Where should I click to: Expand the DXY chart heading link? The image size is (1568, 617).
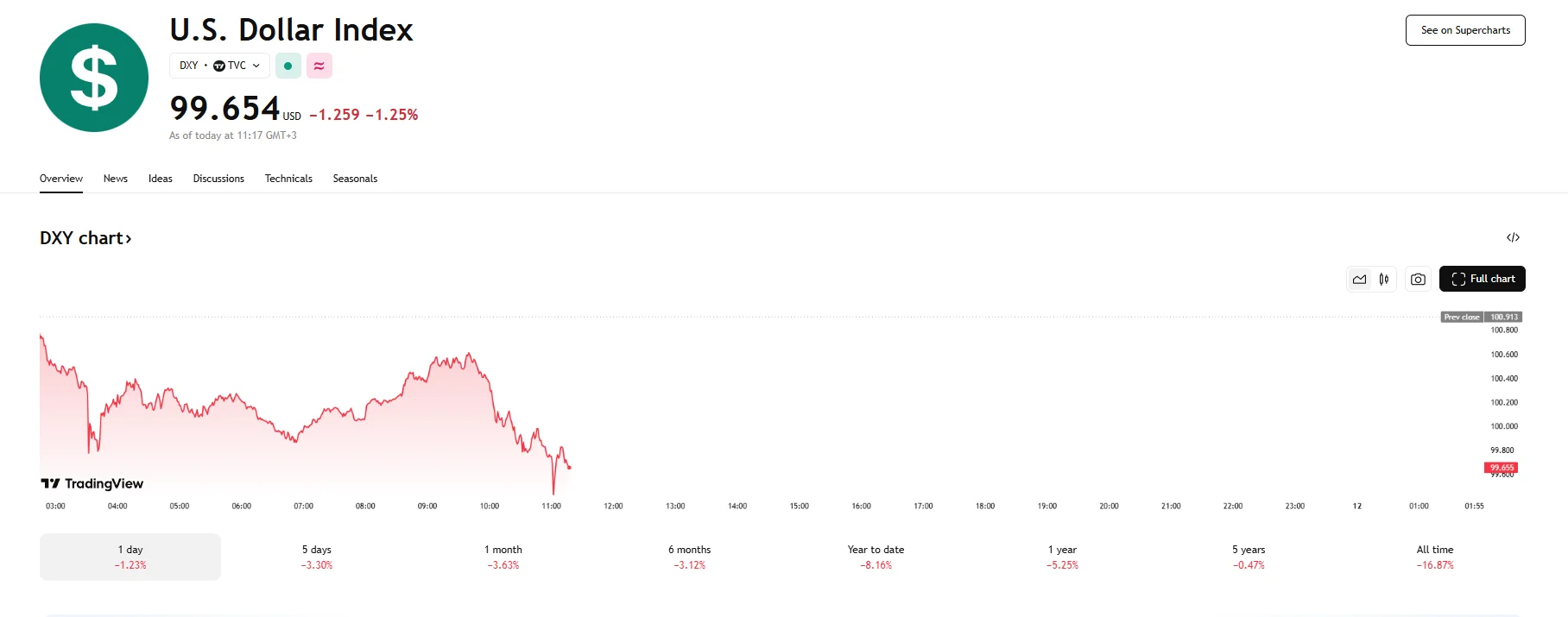[85, 238]
